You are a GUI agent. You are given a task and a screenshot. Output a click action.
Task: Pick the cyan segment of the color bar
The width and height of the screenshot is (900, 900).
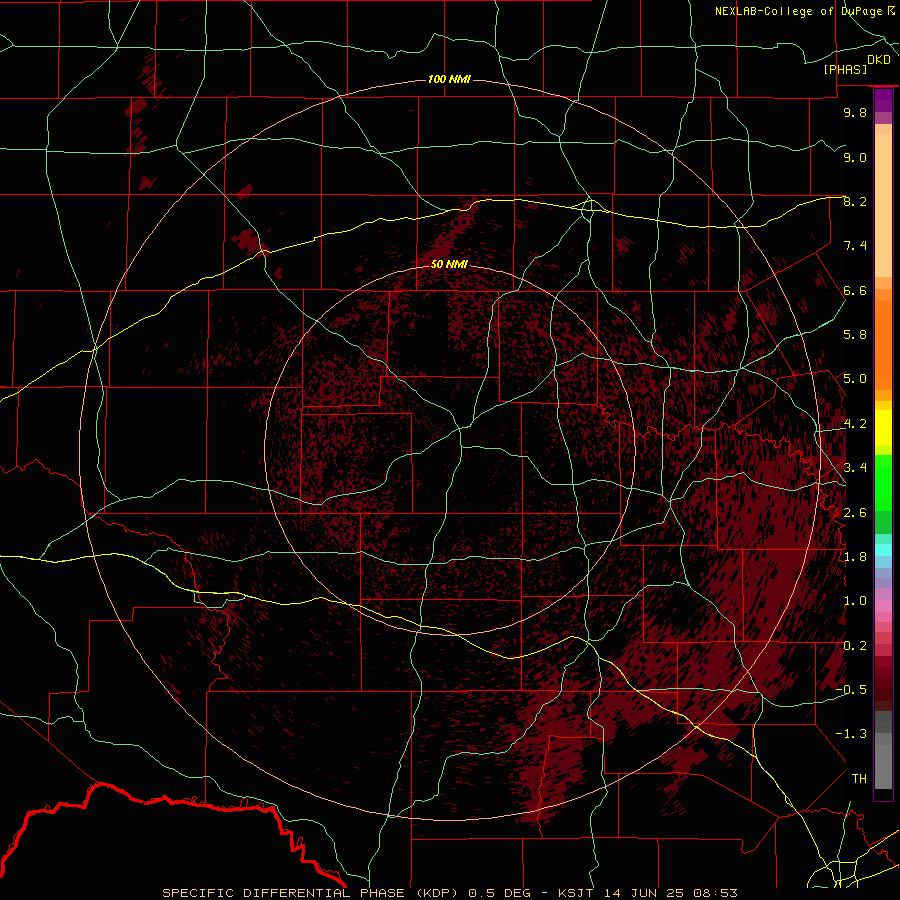[x=883, y=550]
